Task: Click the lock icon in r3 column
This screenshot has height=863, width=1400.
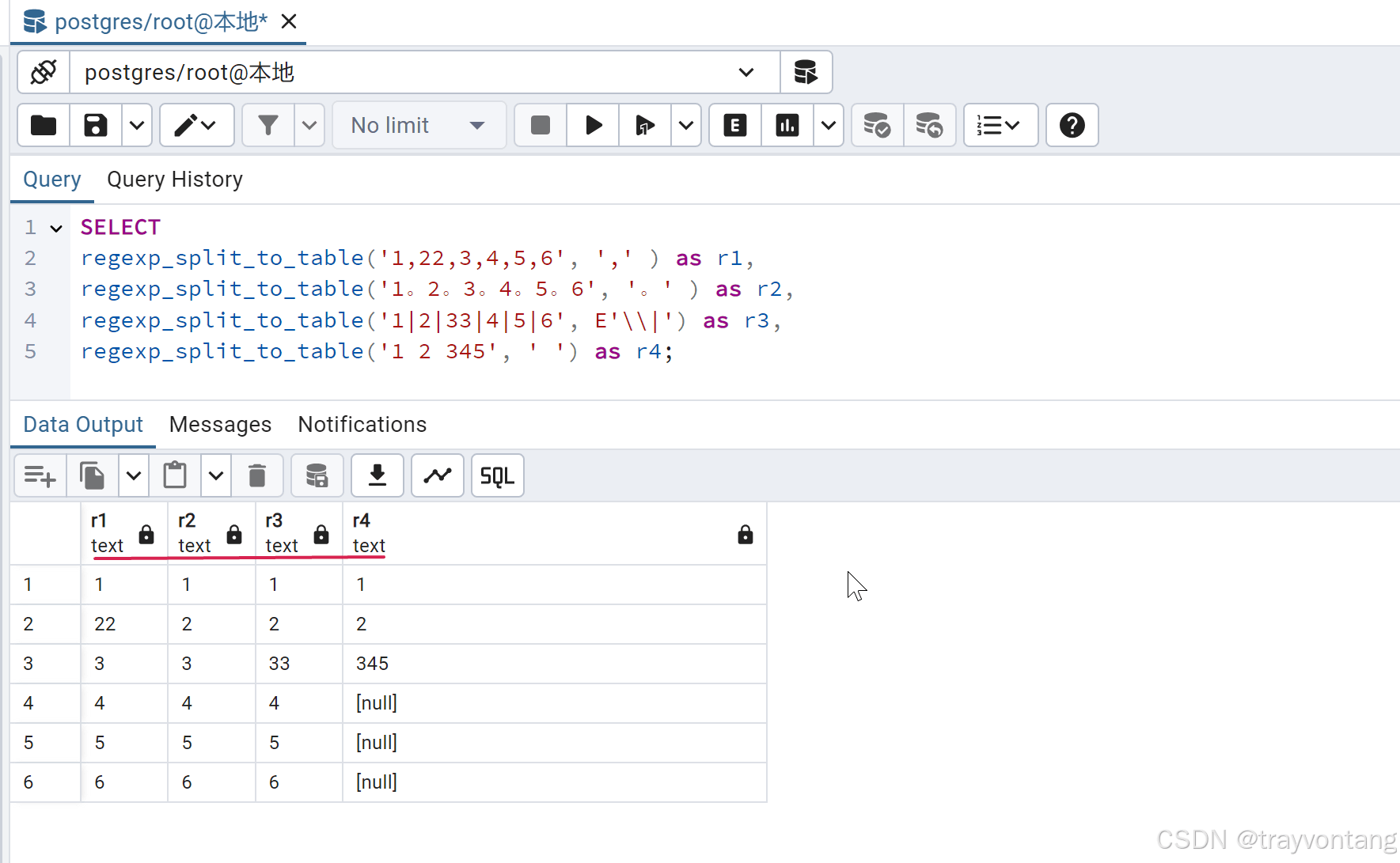Action: point(321,535)
